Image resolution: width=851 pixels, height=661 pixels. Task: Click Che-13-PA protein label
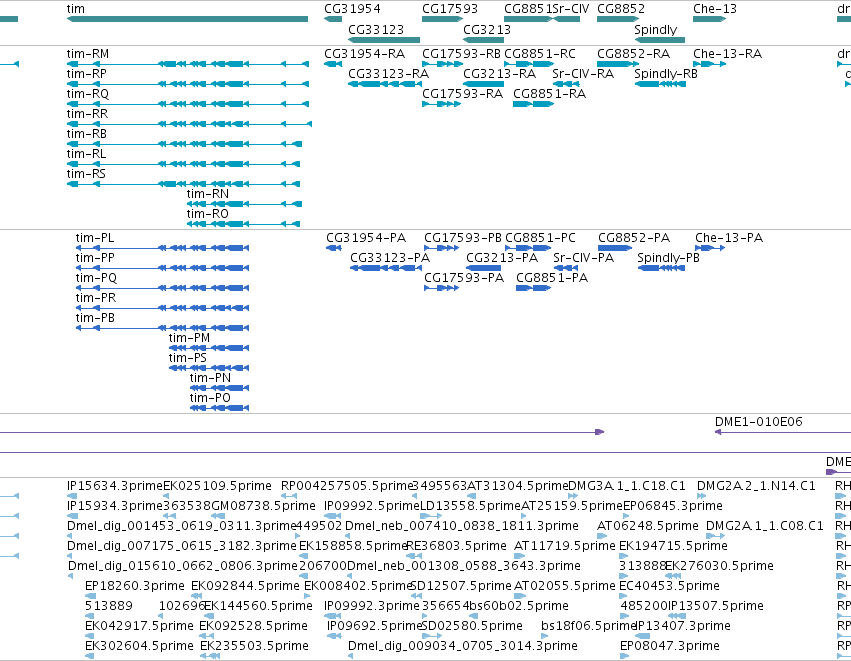click(x=729, y=238)
